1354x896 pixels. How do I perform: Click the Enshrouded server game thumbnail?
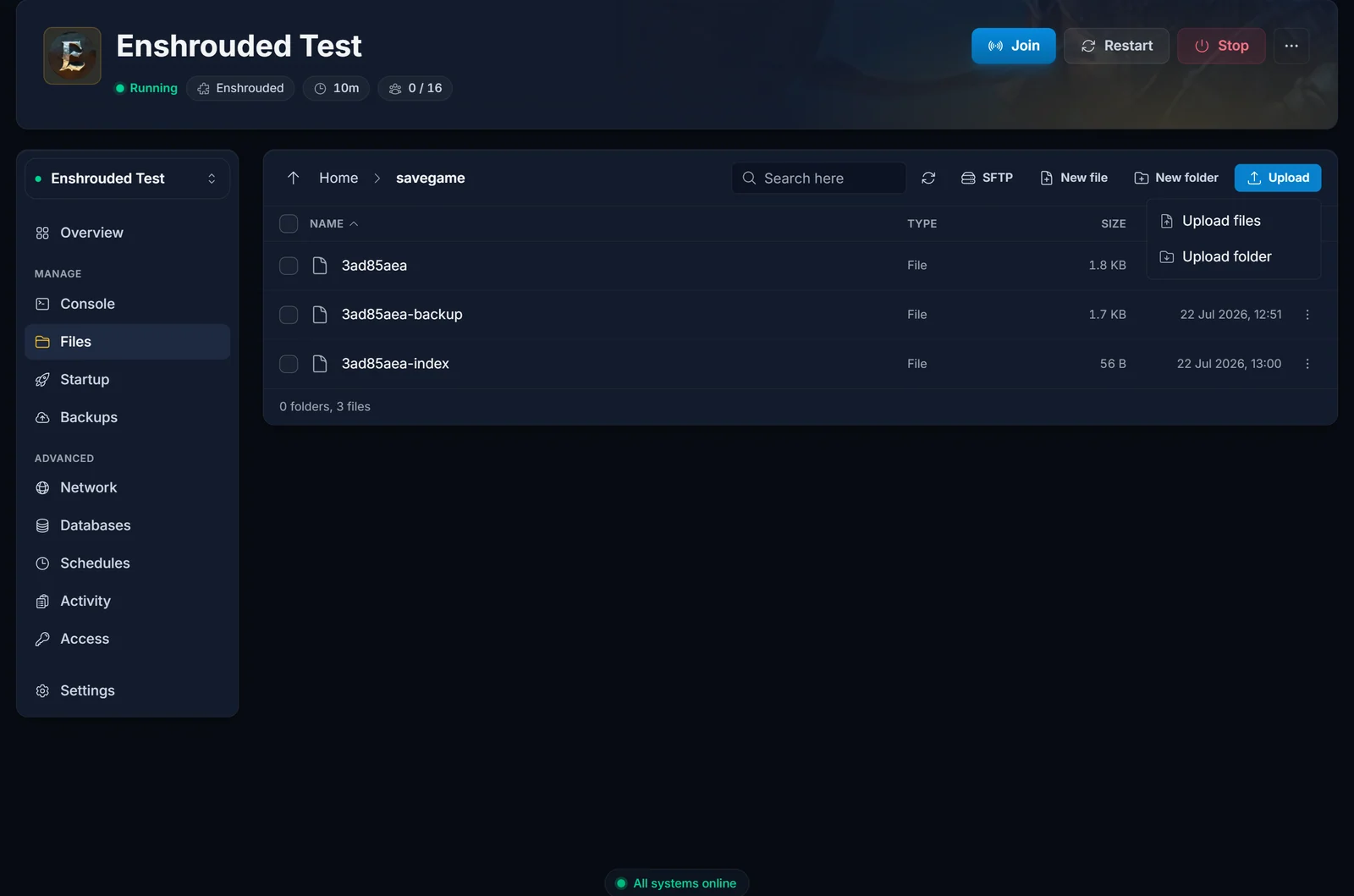(73, 56)
